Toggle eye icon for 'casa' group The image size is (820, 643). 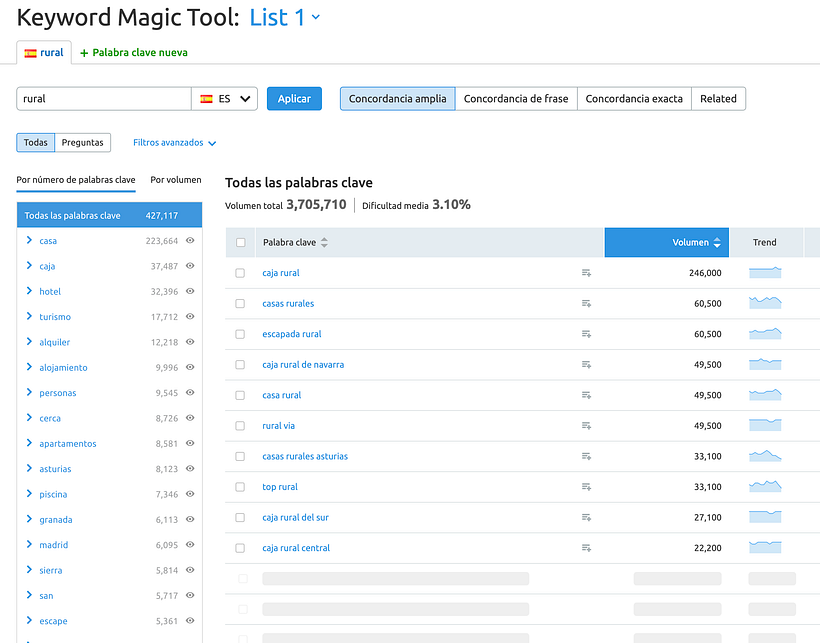pos(190,240)
